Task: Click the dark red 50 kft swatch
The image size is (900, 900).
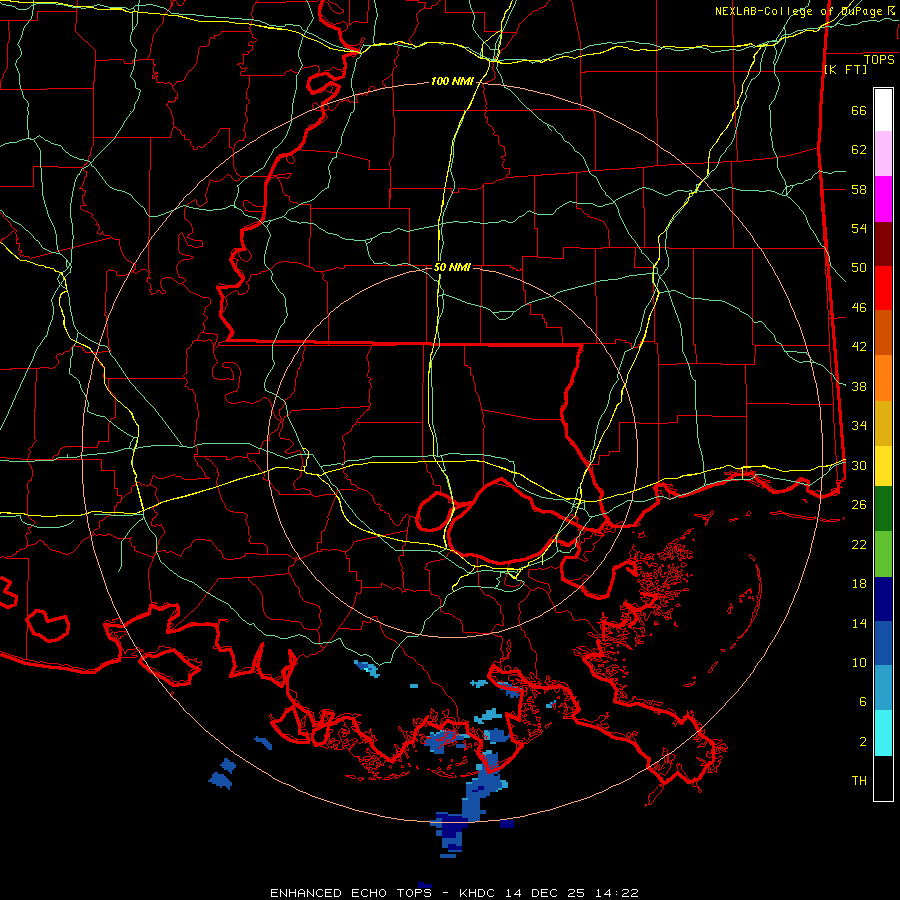Action: point(883,244)
